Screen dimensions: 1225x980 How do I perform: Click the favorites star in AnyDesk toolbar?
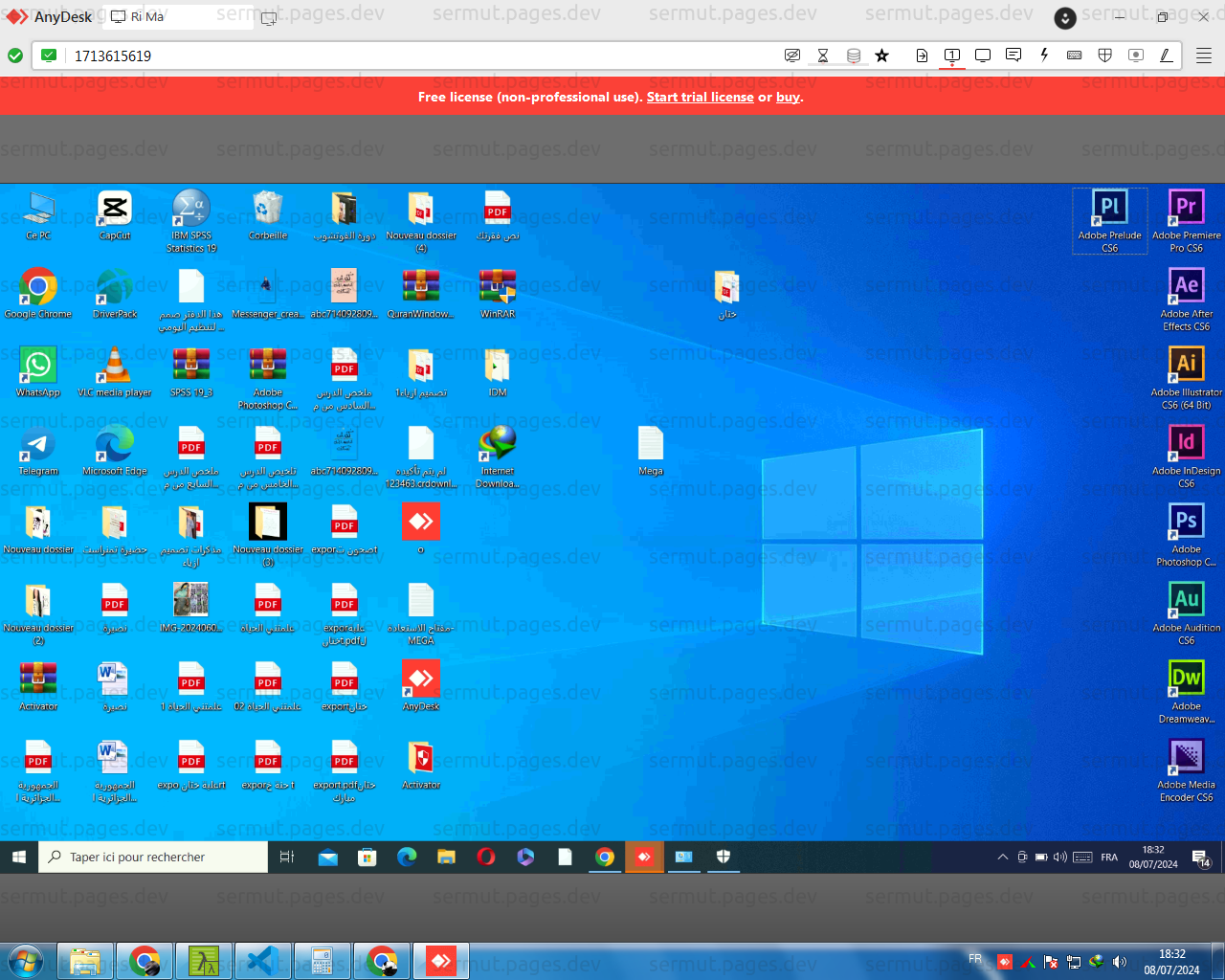pyautogui.click(x=881, y=56)
